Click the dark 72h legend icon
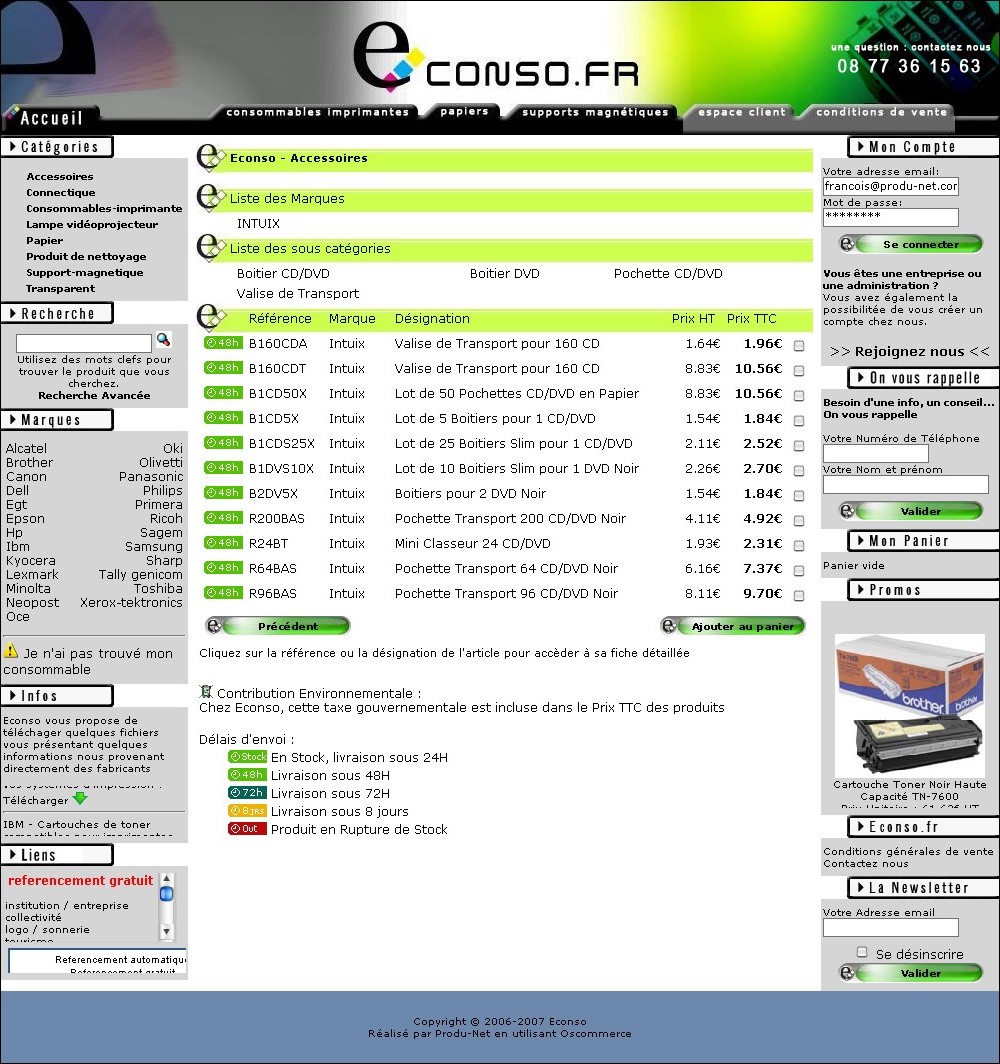This screenshot has width=1000, height=1064. pyautogui.click(x=247, y=793)
